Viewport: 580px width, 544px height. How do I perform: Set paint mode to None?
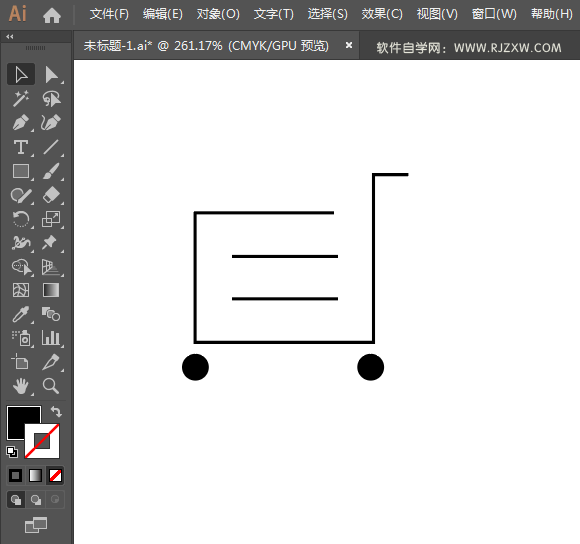pyautogui.click(x=55, y=476)
